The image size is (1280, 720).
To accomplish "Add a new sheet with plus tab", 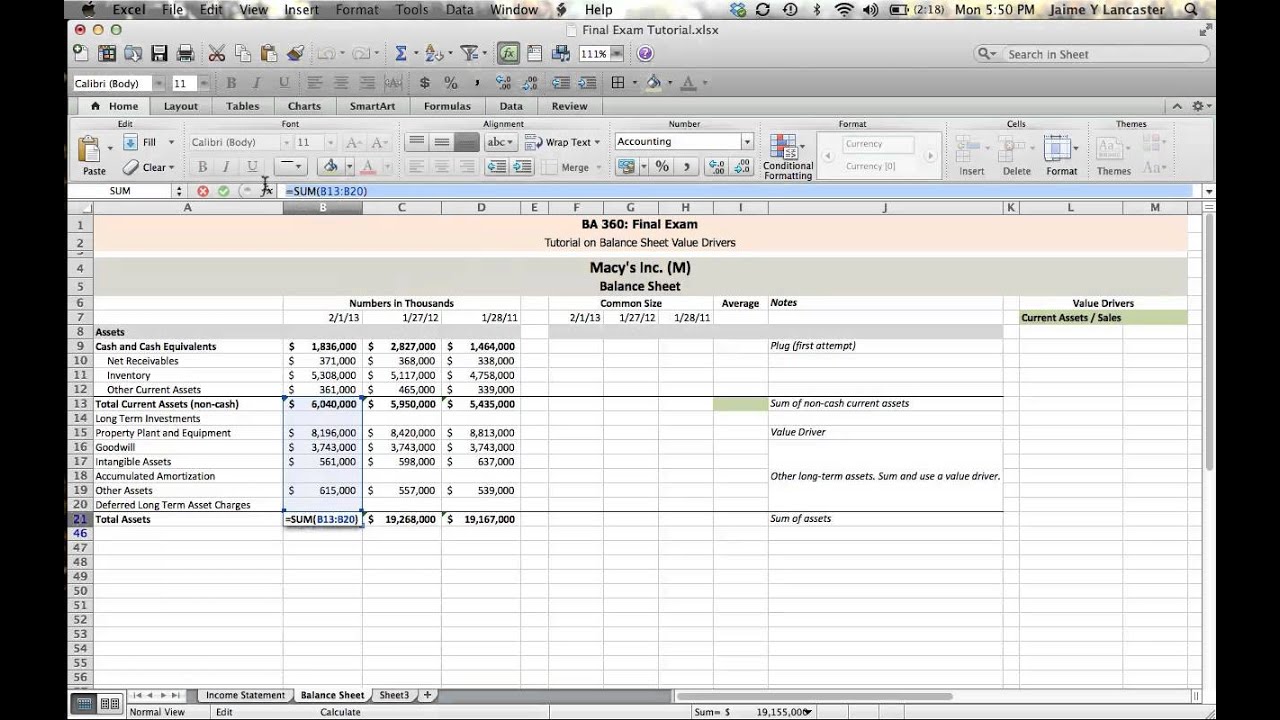I will coord(427,695).
